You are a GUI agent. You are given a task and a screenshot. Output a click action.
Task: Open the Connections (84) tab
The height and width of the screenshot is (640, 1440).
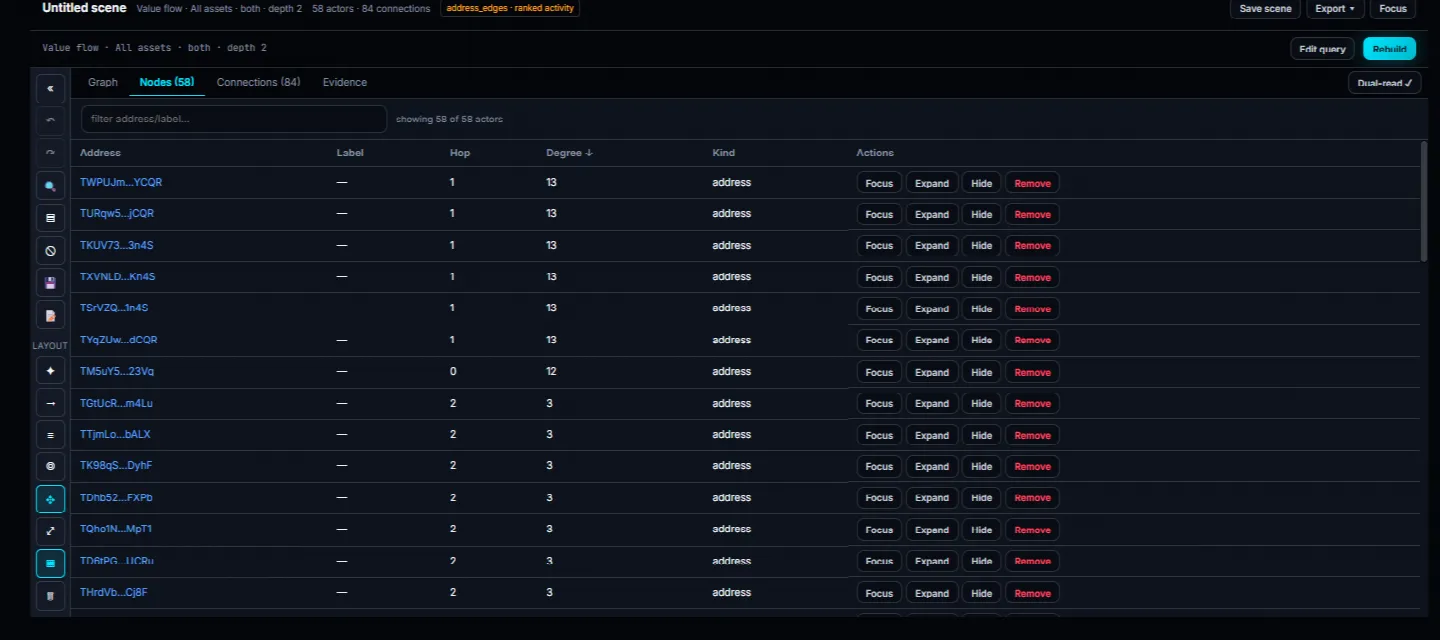pos(258,82)
